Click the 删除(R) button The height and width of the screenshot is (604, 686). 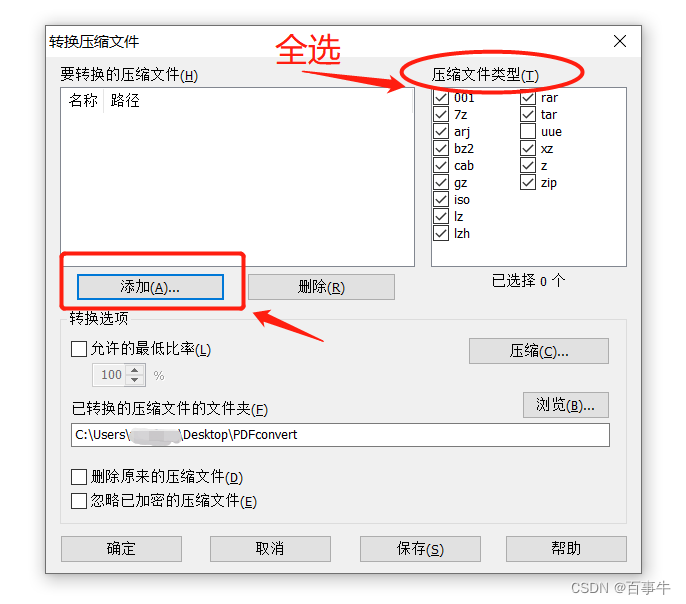[x=321, y=287]
